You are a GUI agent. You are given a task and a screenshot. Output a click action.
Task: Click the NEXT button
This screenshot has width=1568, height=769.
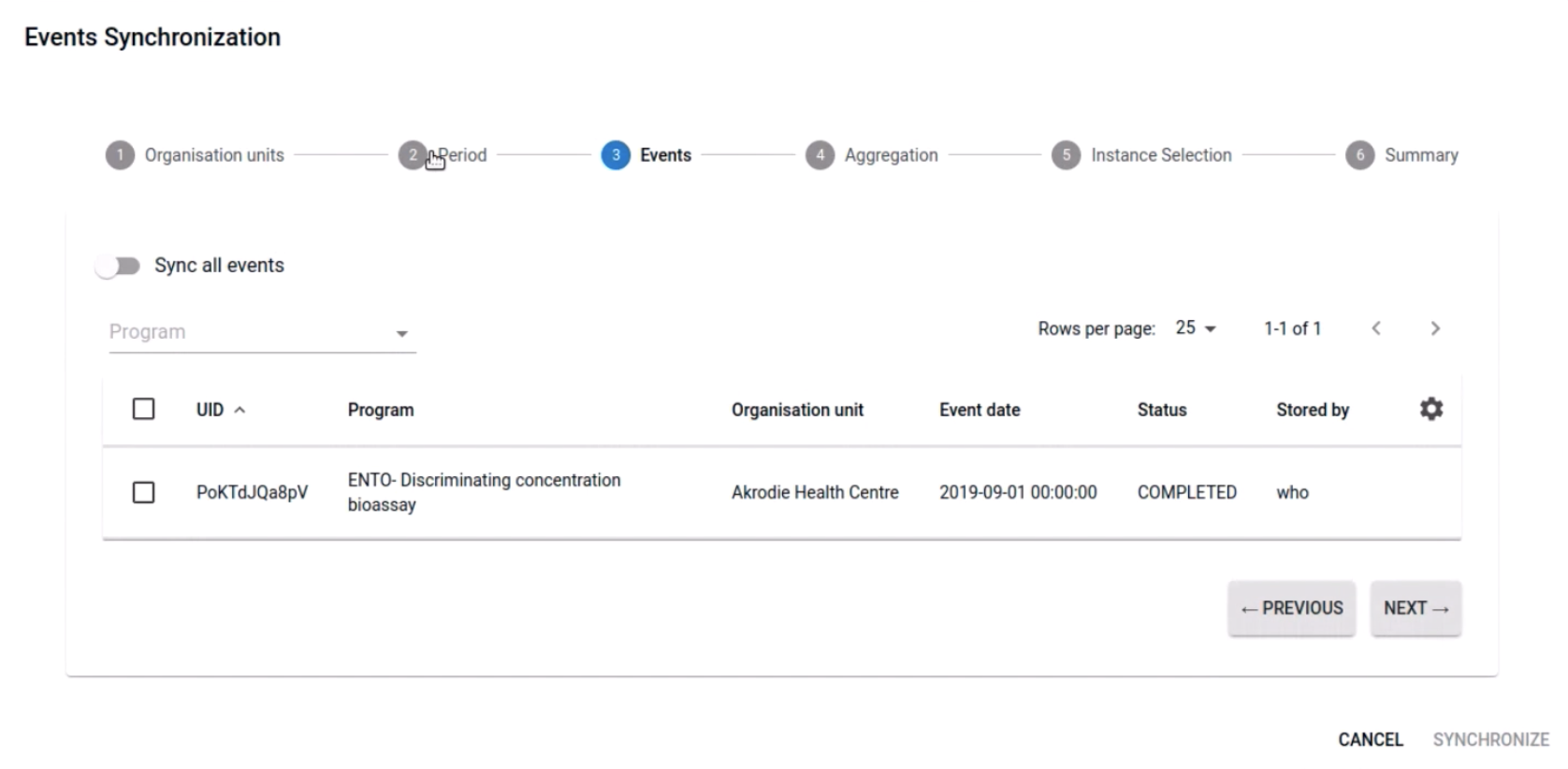click(x=1416, y=608)
